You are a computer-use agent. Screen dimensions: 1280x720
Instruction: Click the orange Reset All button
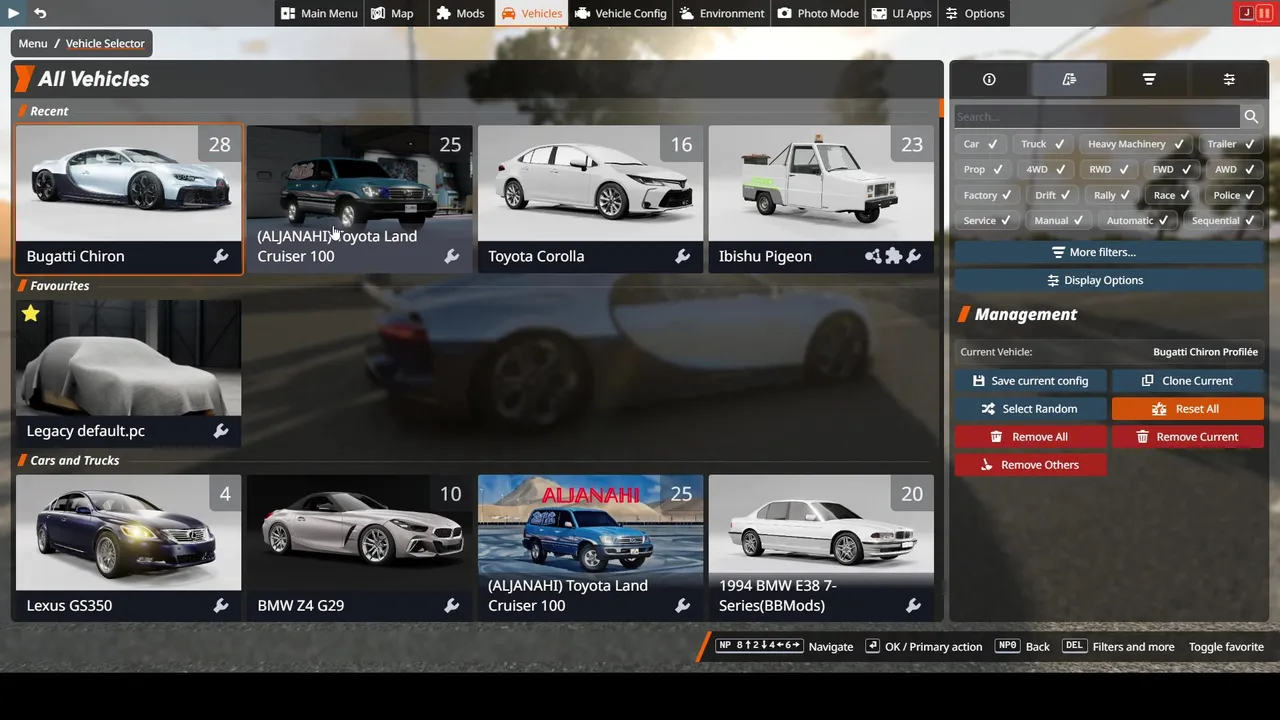pos(1187,409)
